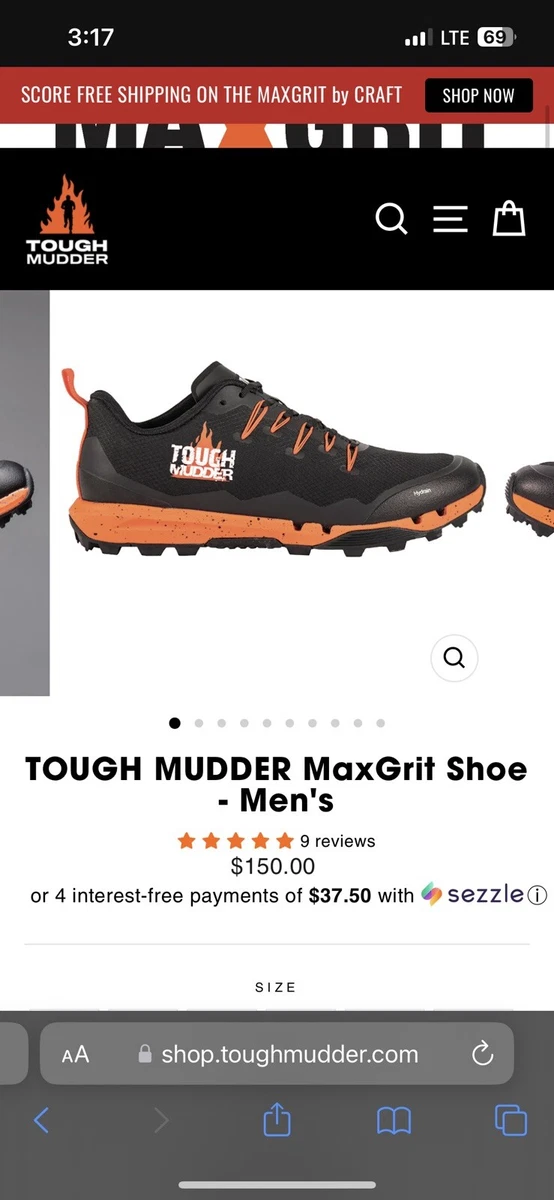Screen dimensions: 554x1200
Task: Open Safari bookmarks book icon
Action: point(394,1121)
